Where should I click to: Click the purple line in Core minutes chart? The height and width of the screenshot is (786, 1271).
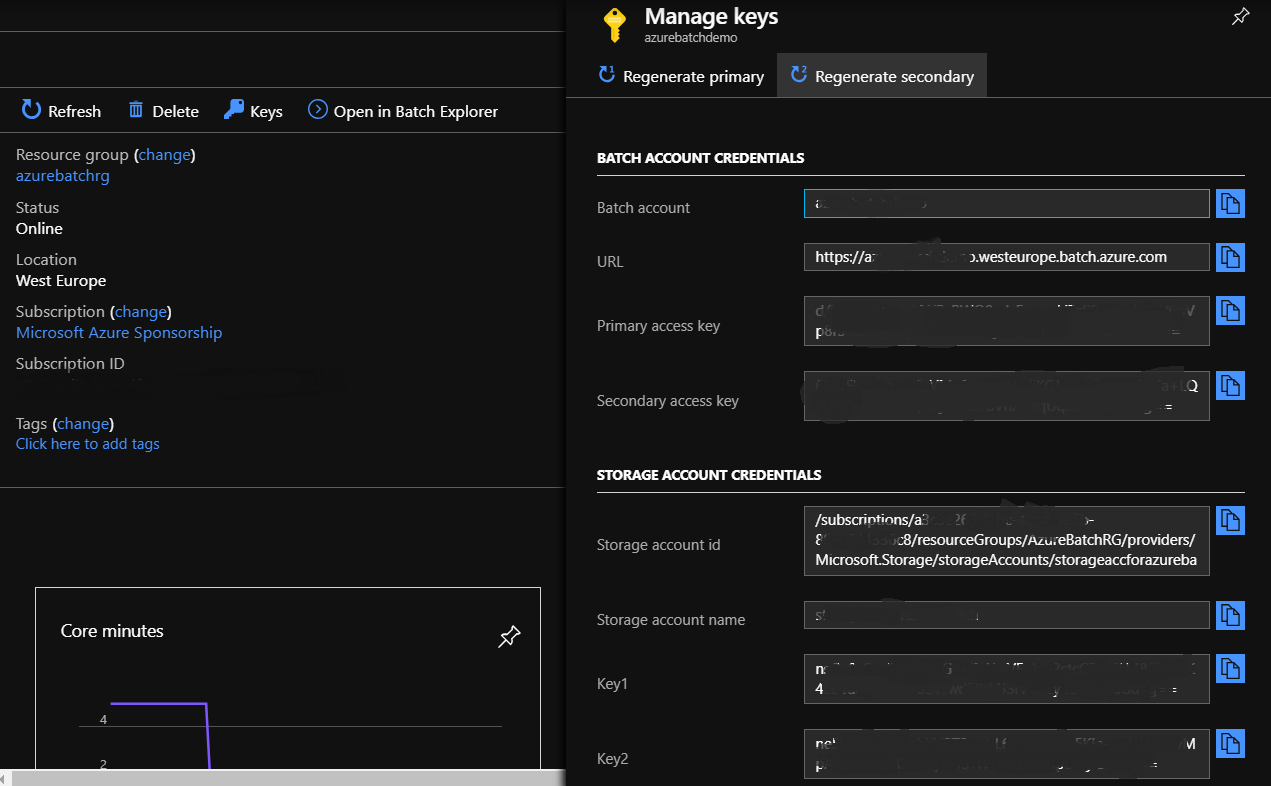pos(158,704)
